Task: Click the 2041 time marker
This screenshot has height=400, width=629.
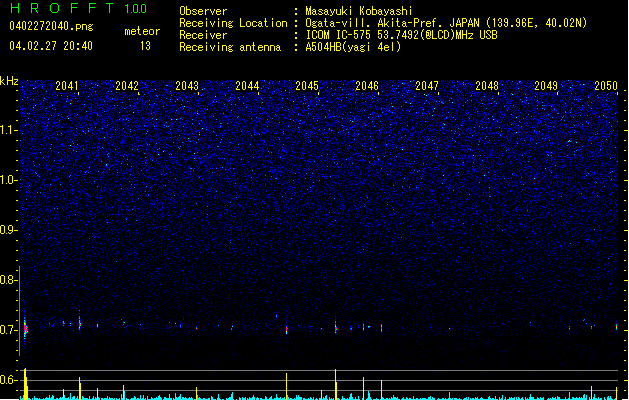Action: coord(67,86)
